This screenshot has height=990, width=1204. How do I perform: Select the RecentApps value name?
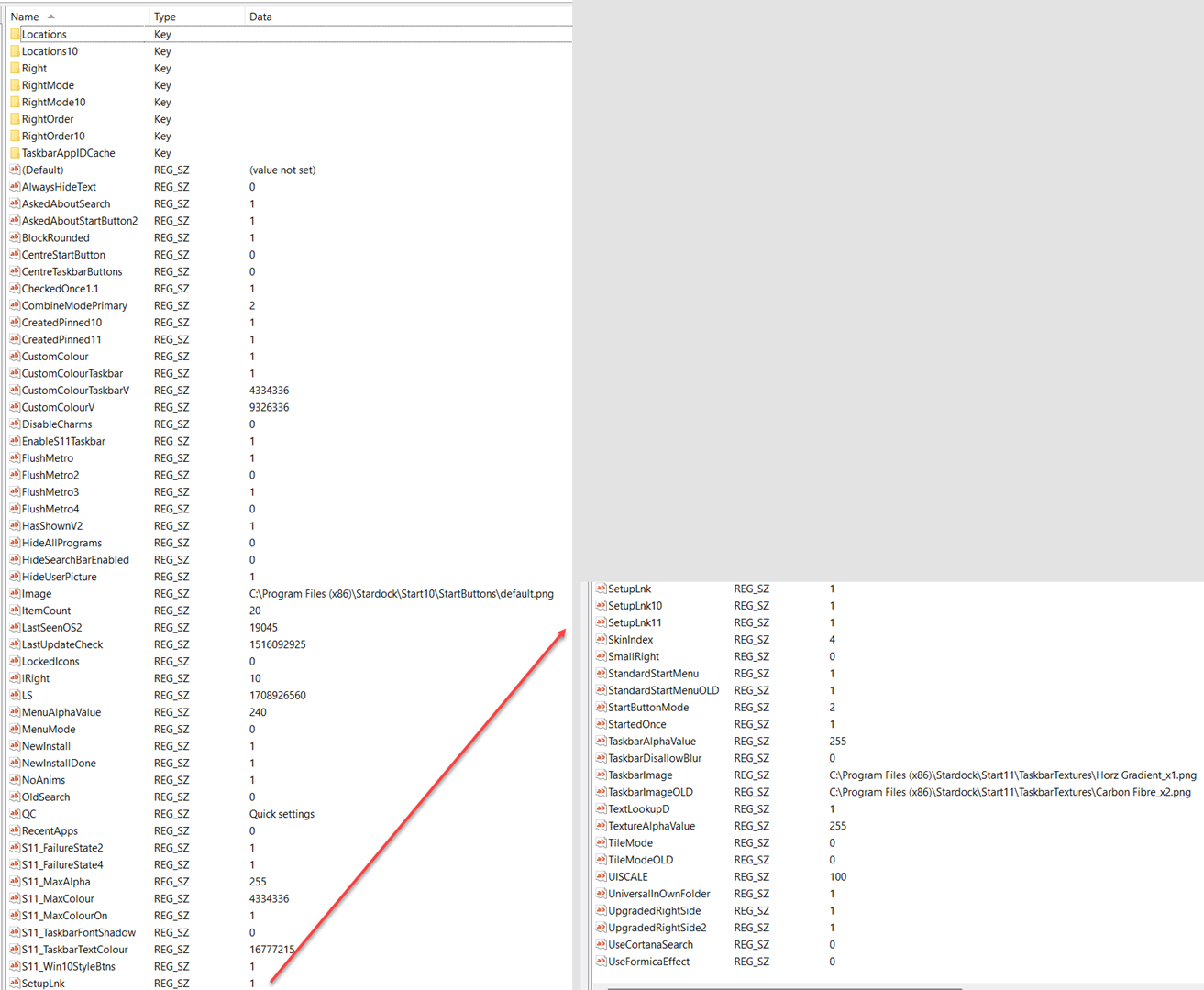point(50,831)
